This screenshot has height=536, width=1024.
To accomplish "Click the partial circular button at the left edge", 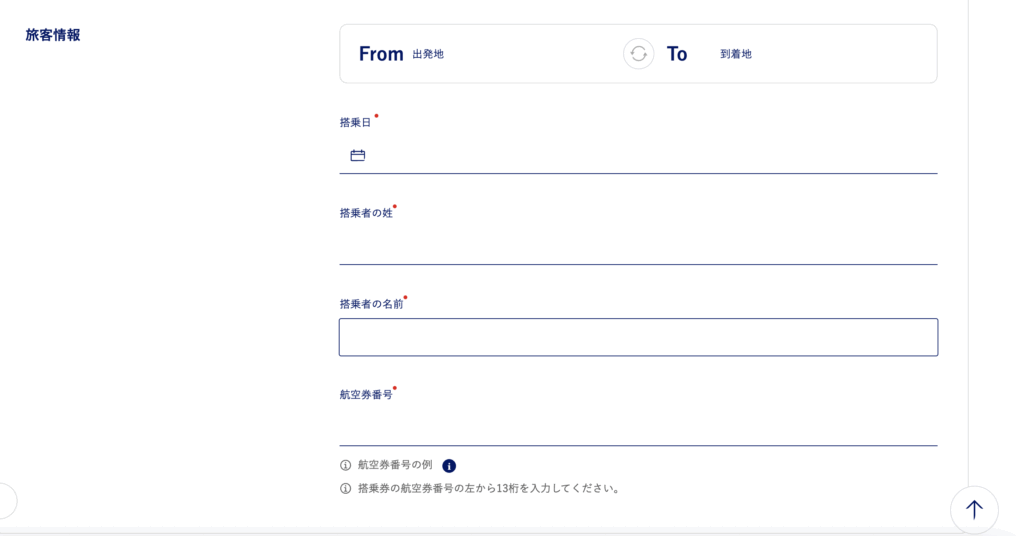I will point(7,501).
